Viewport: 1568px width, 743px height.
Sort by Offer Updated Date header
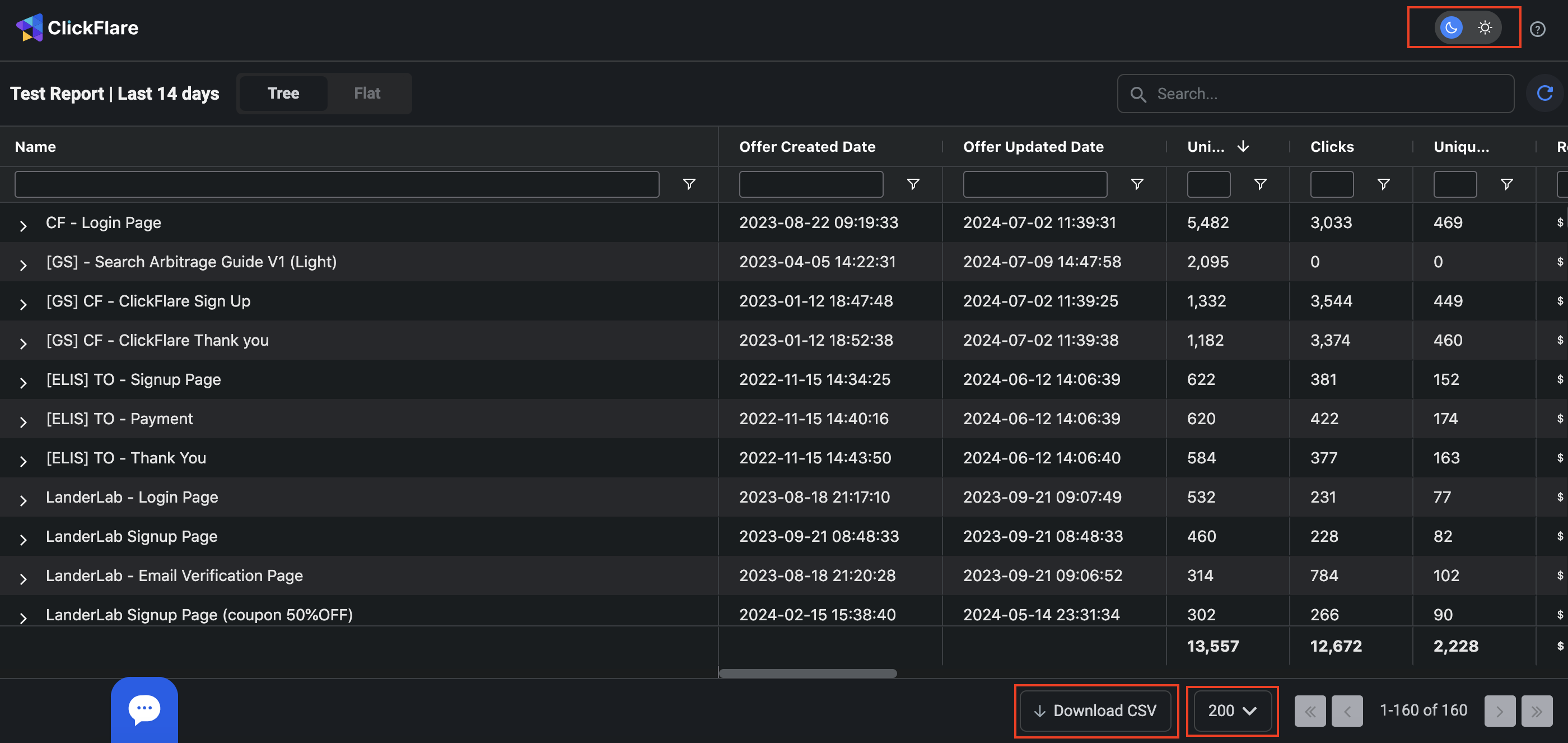click(1033, 147)
